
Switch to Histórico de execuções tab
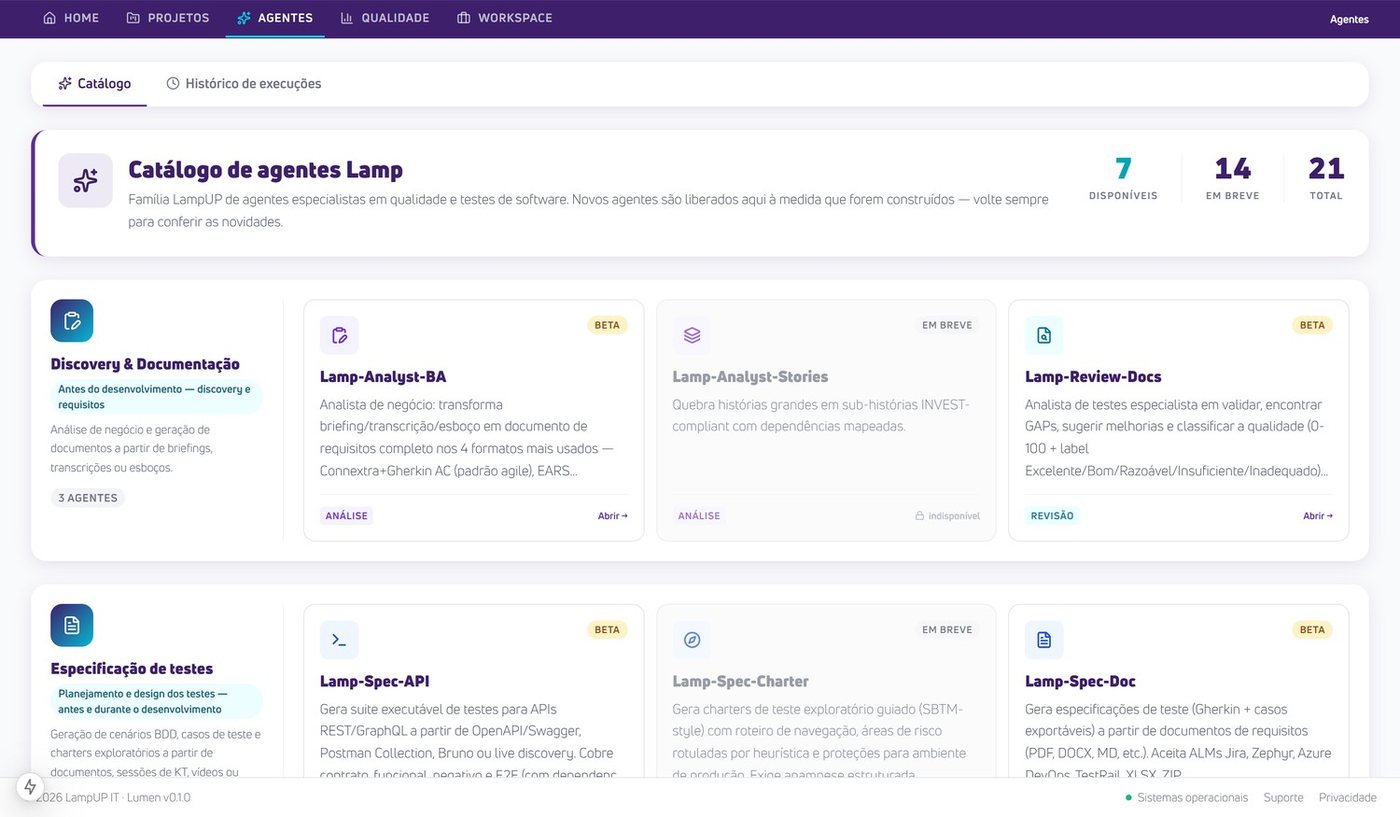click(244, 84)
